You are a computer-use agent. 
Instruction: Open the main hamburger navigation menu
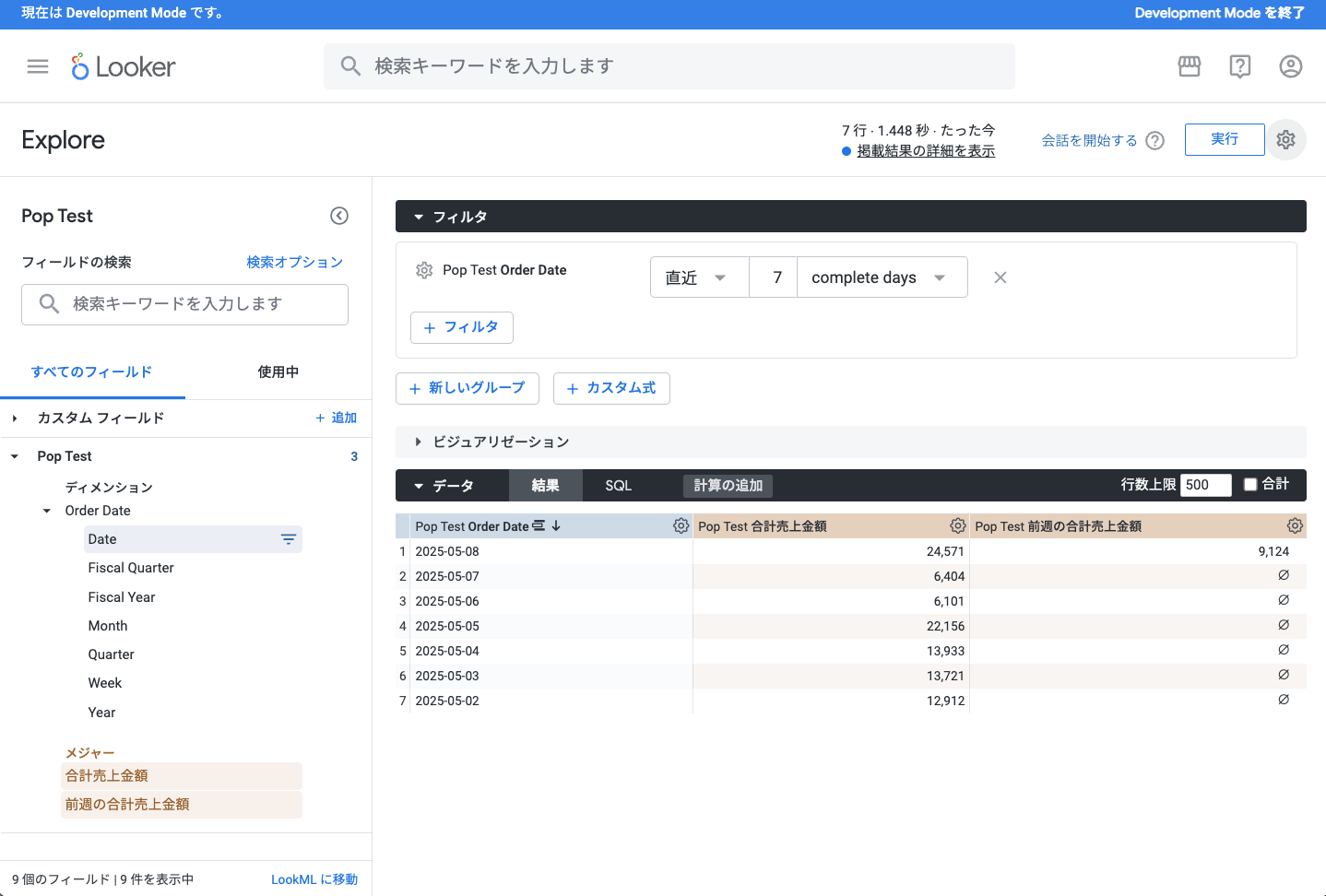coord(38,66)
